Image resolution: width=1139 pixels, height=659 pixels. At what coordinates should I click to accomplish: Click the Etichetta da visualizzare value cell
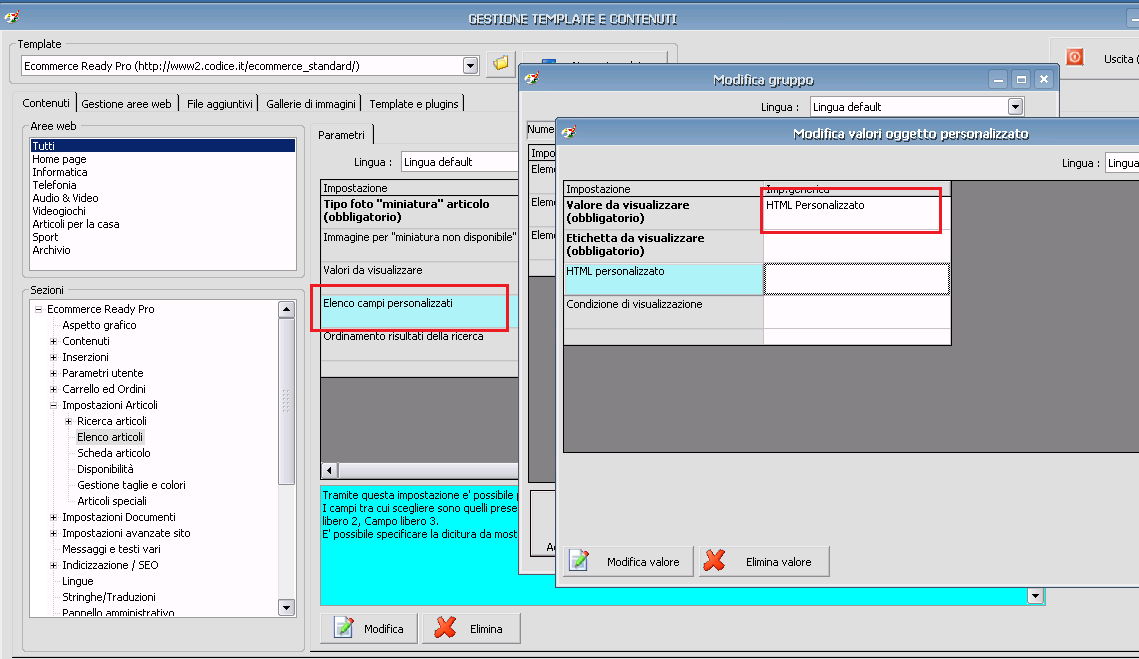(856, 246)
